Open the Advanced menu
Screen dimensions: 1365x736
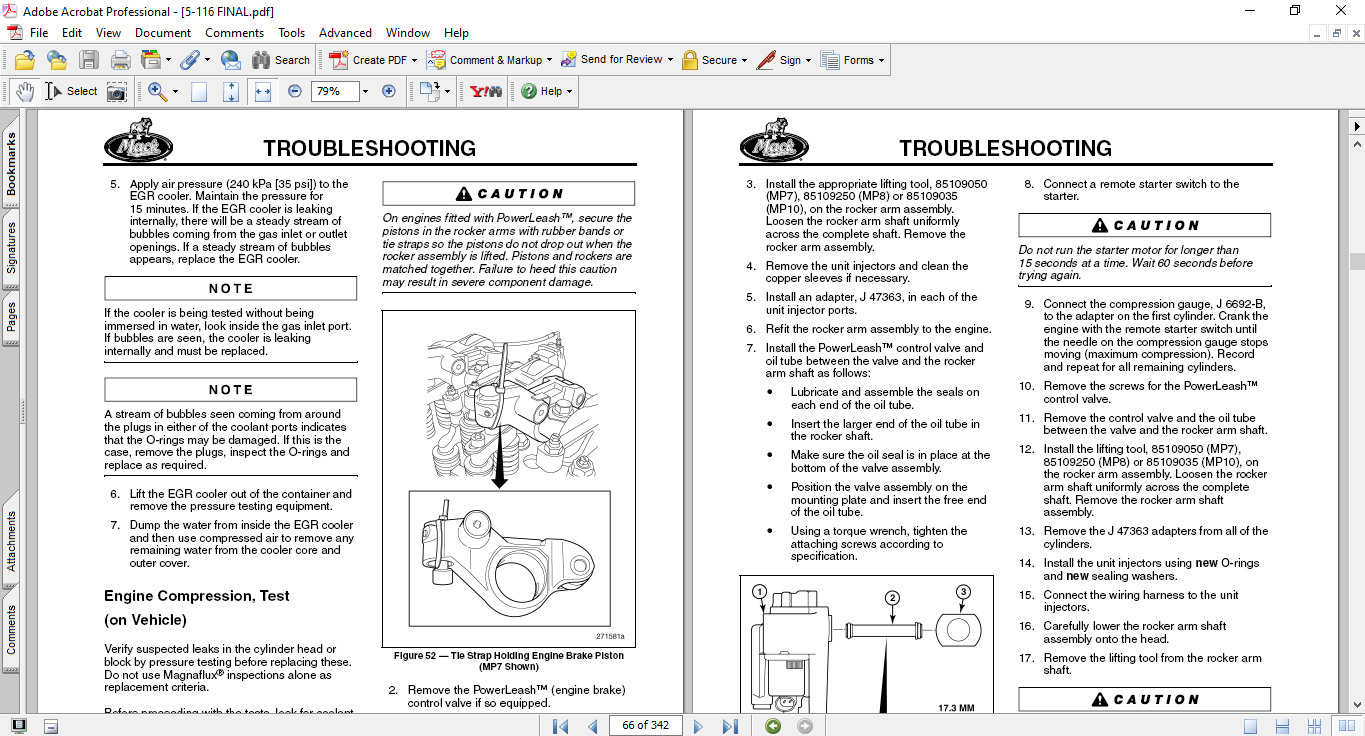click(x=345, y=33)
